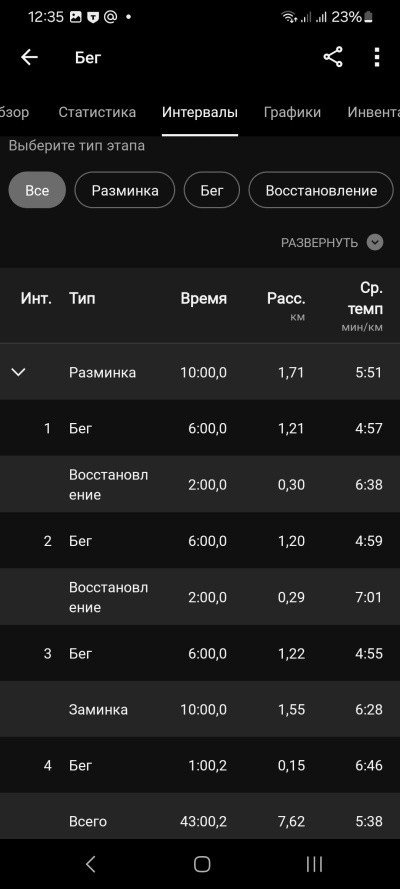Tap the Всего summary row

click(200, 821)
